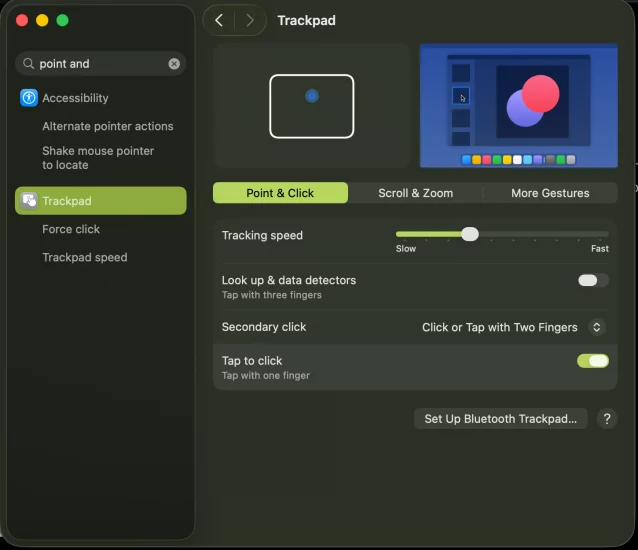Image resolution: width=638 pixels, height=550 pixels.
Task: Disable the Tap to click switch
Action: (592, 361)
